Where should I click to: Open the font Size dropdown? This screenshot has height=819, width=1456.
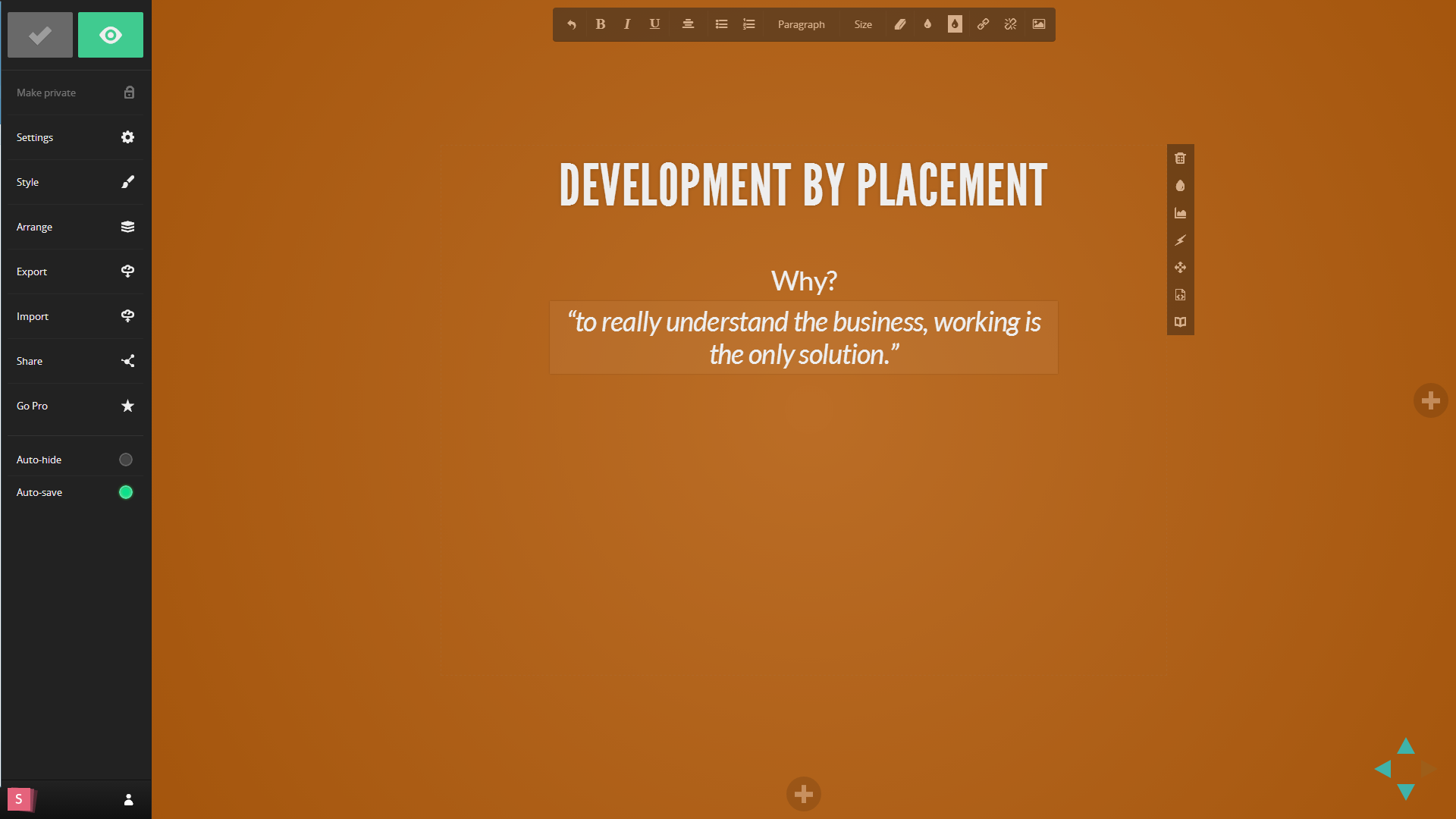(x=863, y=24)
